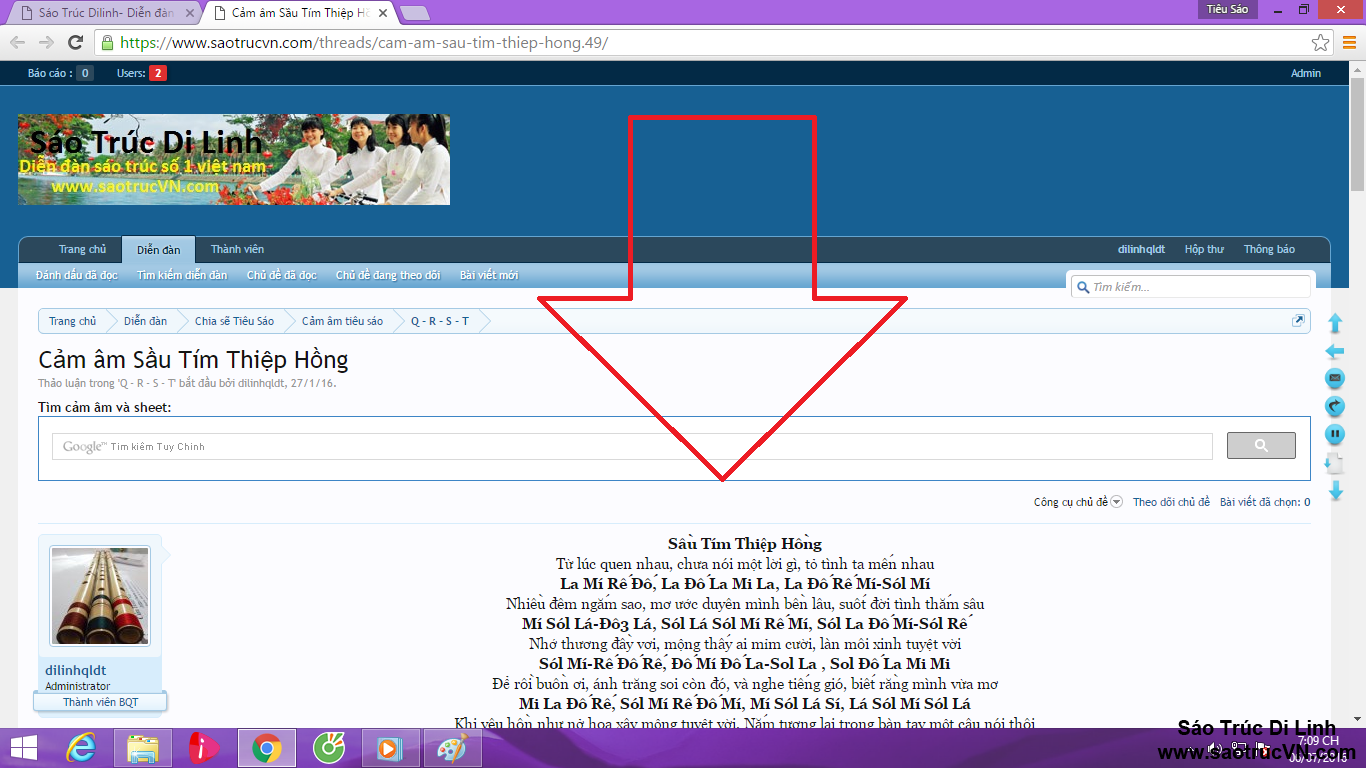This screenshot has height=768, width=1366.
Task: Click the 'Chia sẽ Tiêu Sáo' breadcrumb
Action: tap(234, 321)
